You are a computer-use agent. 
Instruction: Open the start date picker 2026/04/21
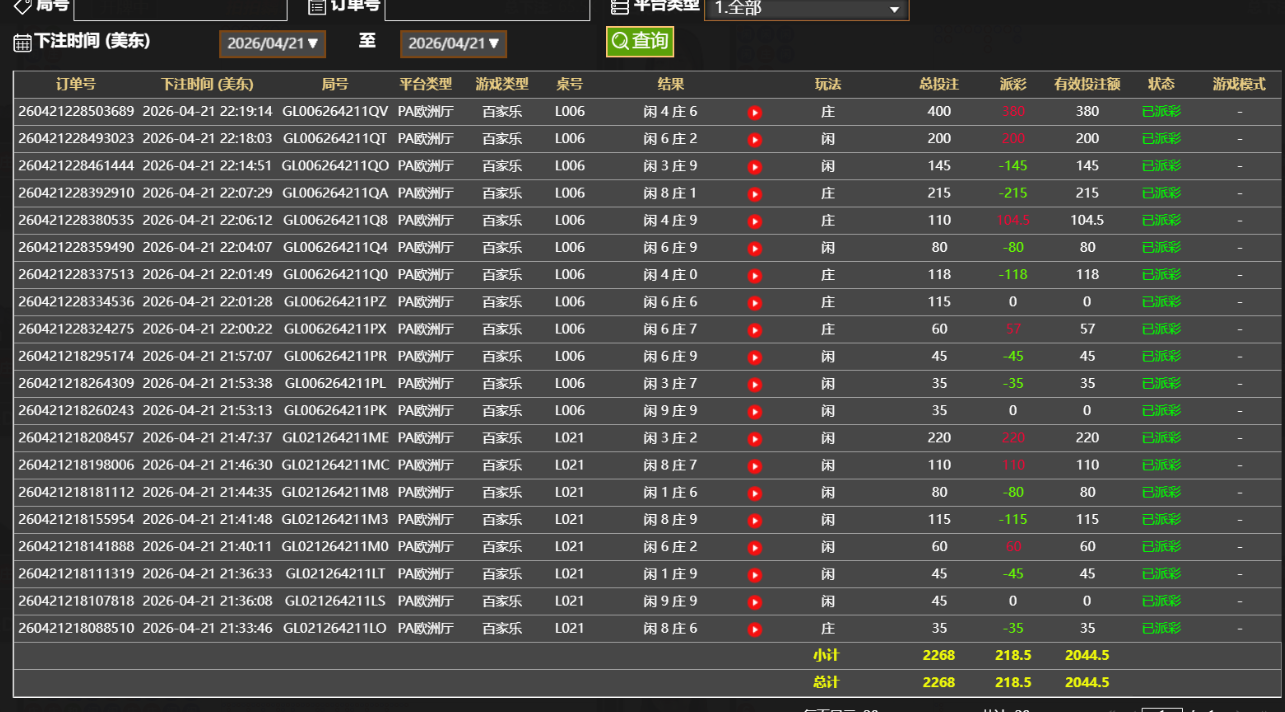coord(272,44)
